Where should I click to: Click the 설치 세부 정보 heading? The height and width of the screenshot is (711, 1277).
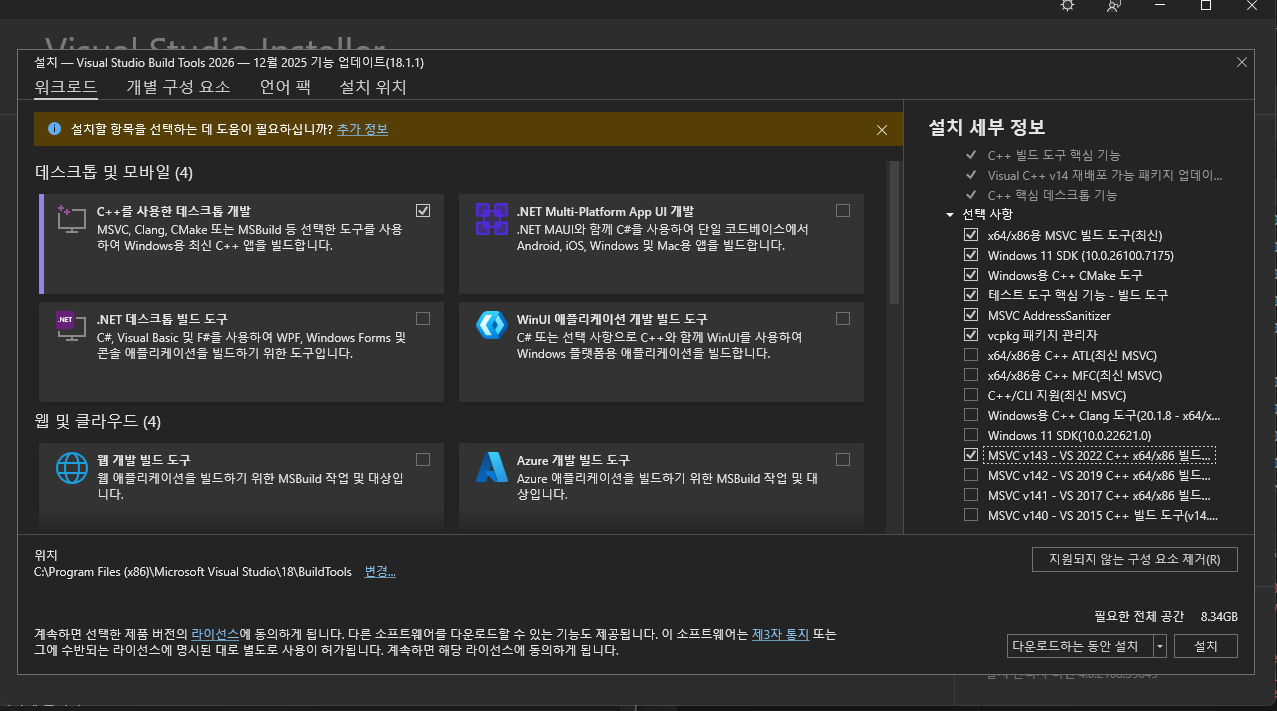[x=987, y=127]
